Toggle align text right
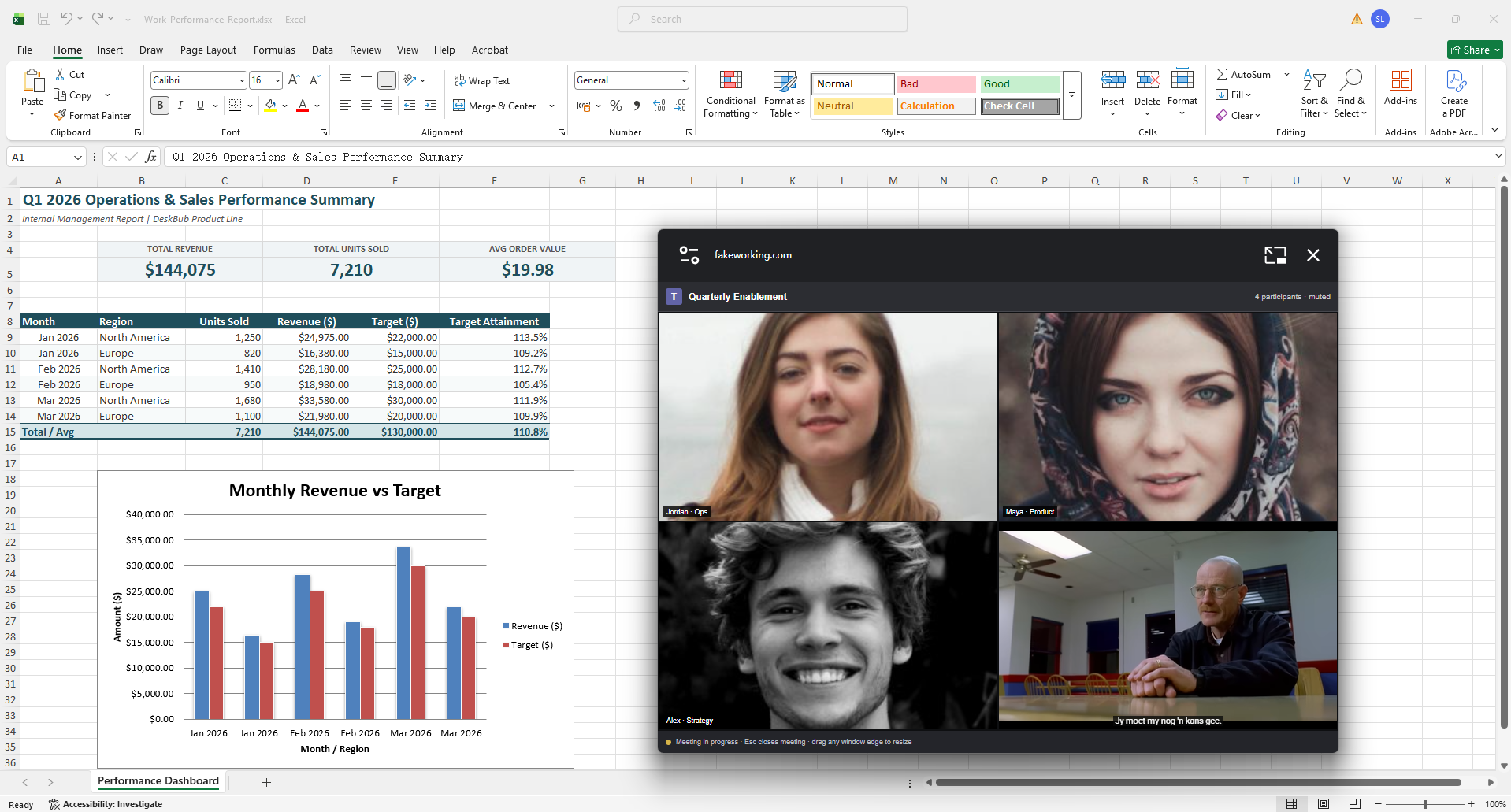1511x812 pixels. [x=387, y=106]
